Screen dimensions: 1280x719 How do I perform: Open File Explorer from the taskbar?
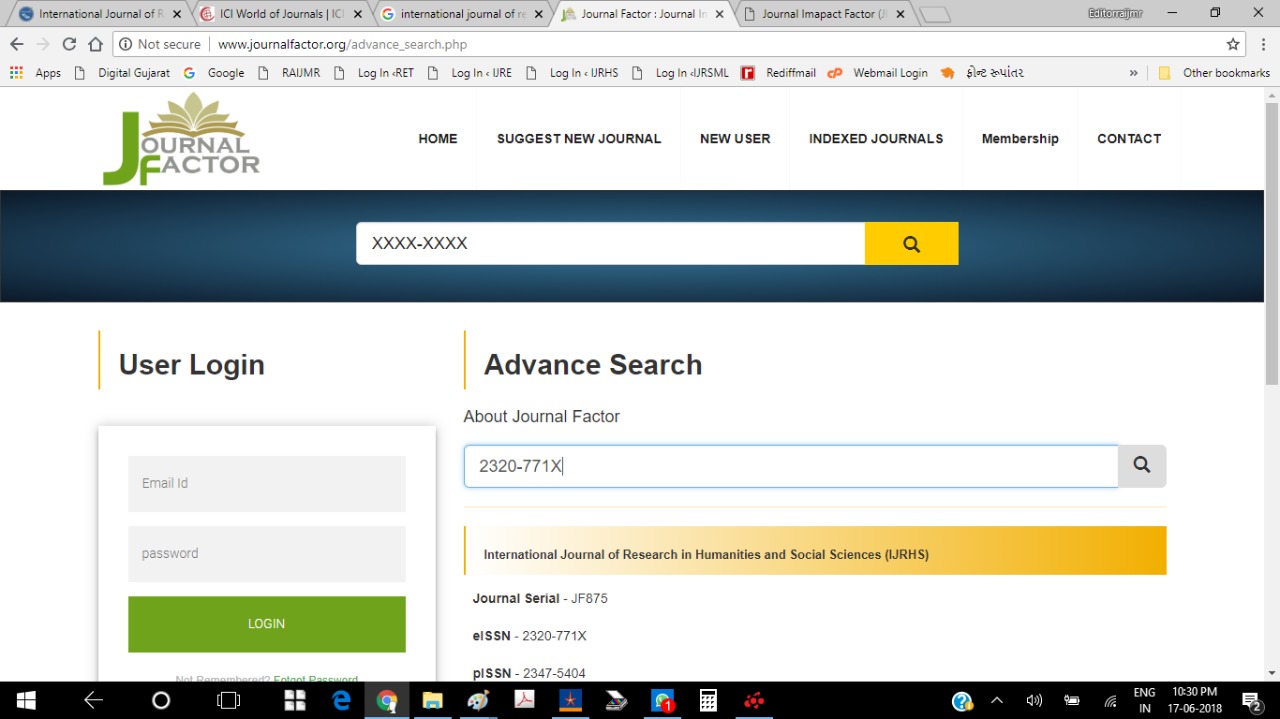(432, 701)
